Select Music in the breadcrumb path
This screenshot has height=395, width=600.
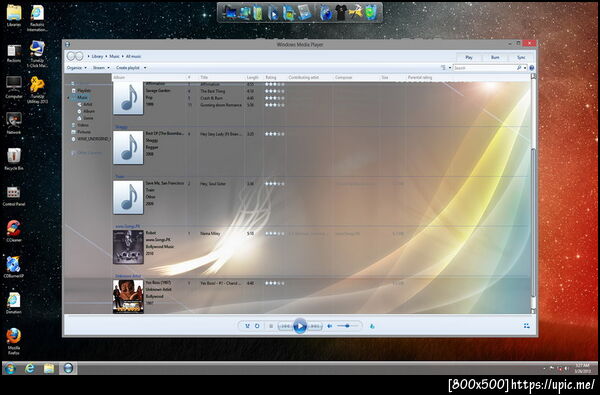(x=114, y=56)
